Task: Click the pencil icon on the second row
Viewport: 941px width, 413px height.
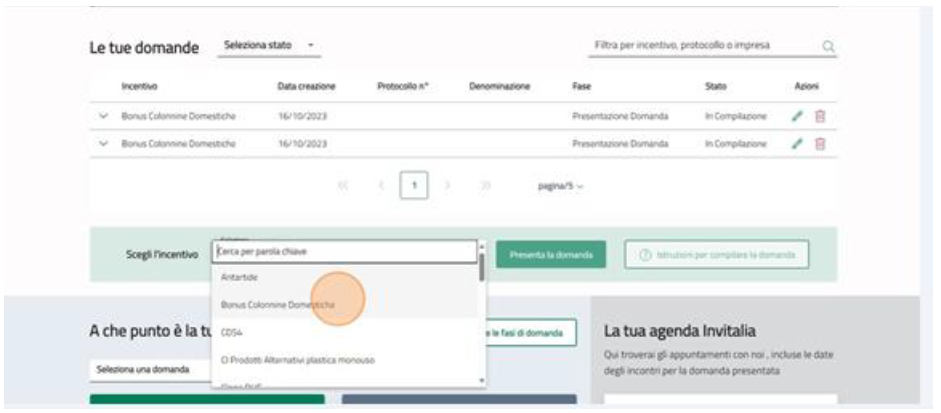Action: tap(797, 144)
